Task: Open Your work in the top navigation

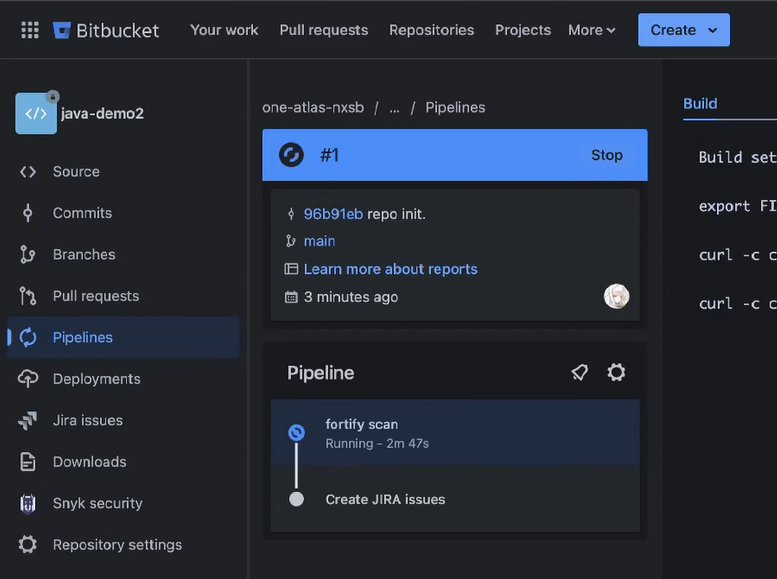Action: 224,30
